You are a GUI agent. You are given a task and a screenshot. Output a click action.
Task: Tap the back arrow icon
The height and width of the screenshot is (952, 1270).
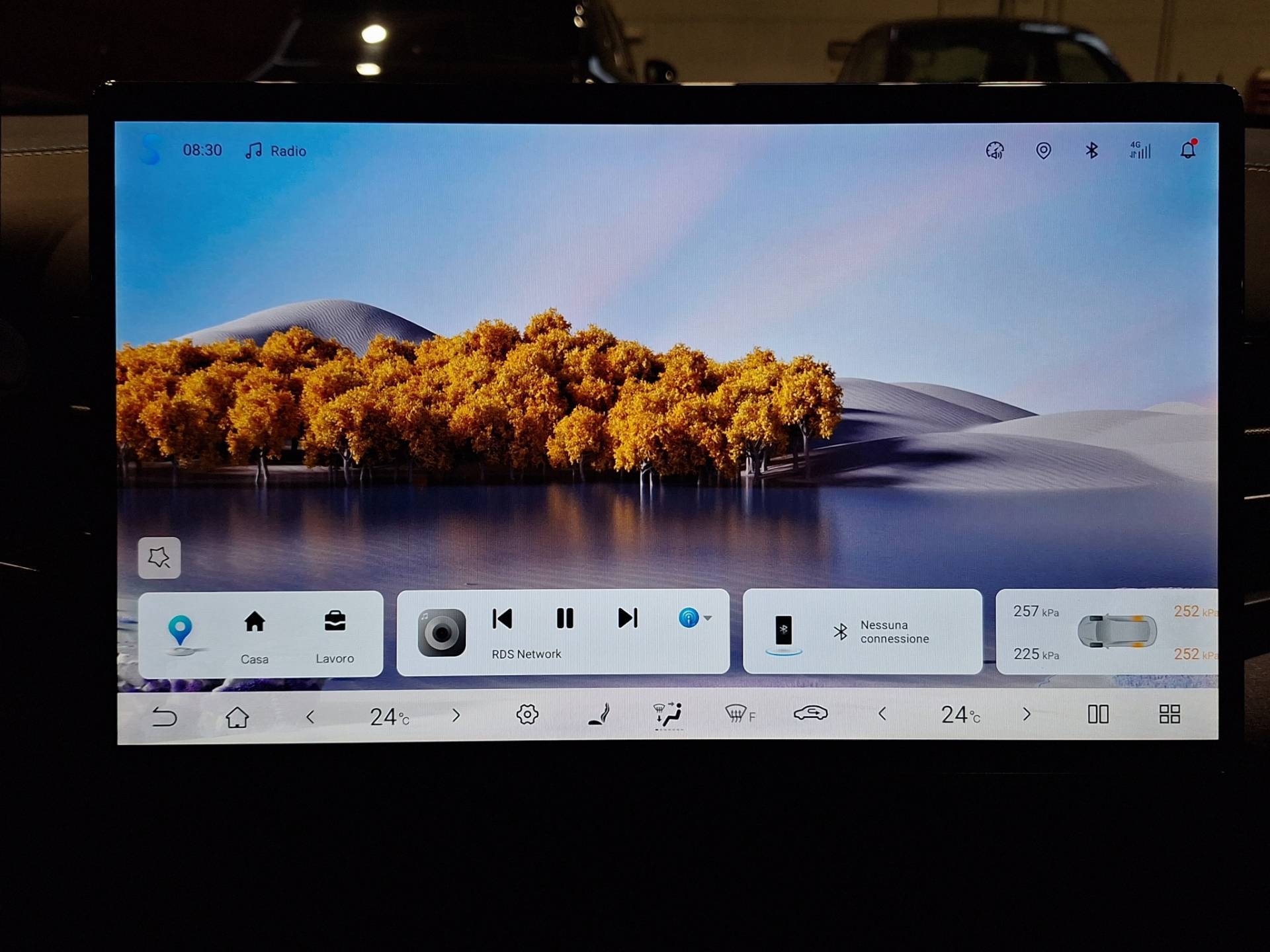(164, 717)
